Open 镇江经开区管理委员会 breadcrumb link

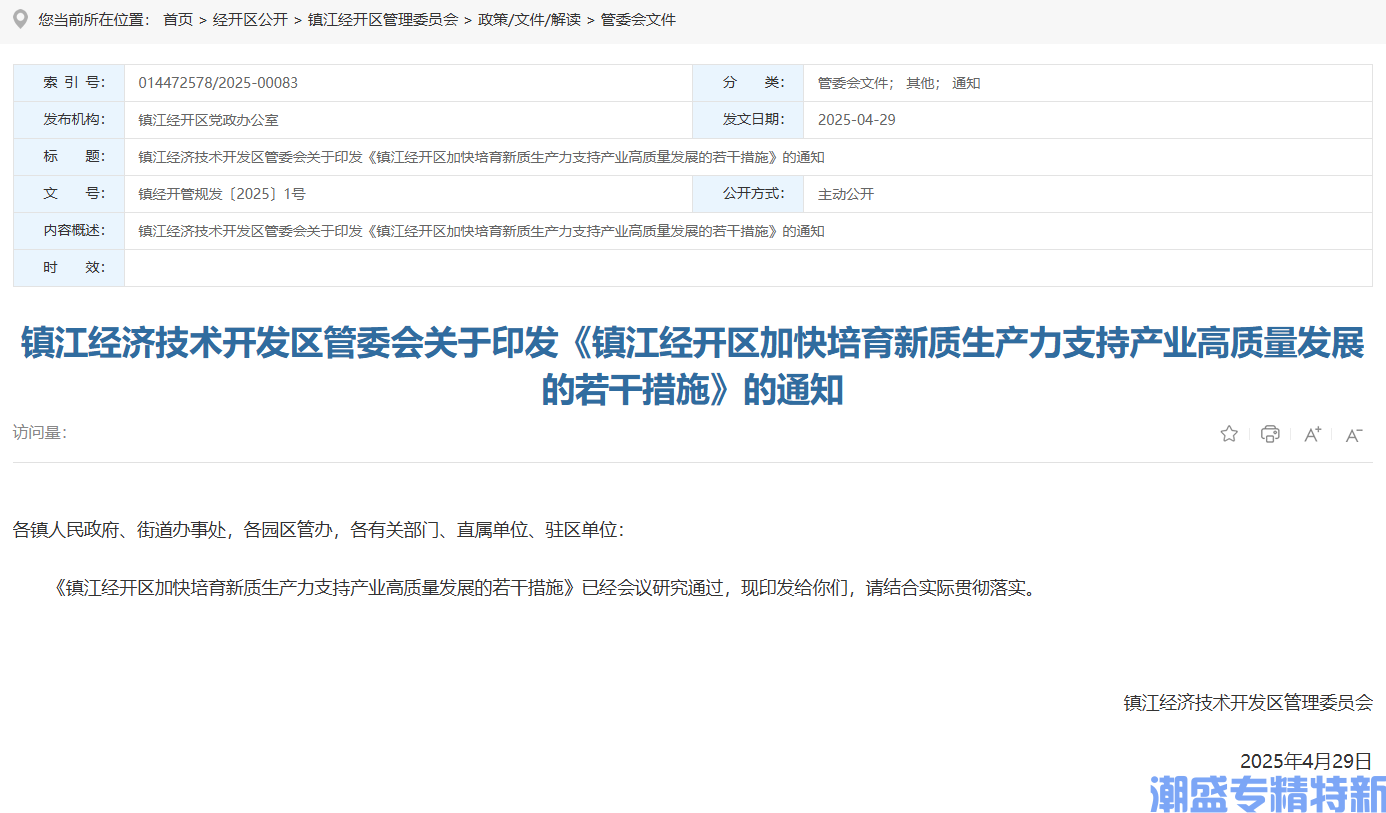click(383, 19)
